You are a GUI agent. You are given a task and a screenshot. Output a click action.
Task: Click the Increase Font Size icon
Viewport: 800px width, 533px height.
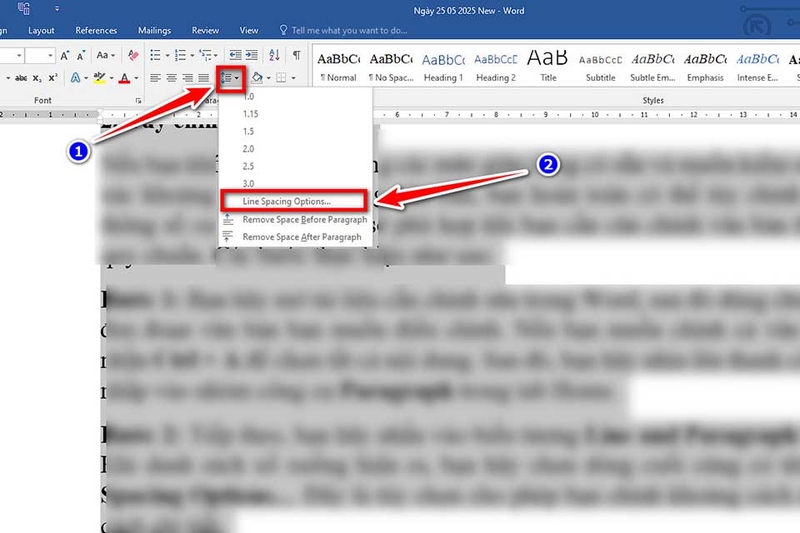(x=65, y=55)
